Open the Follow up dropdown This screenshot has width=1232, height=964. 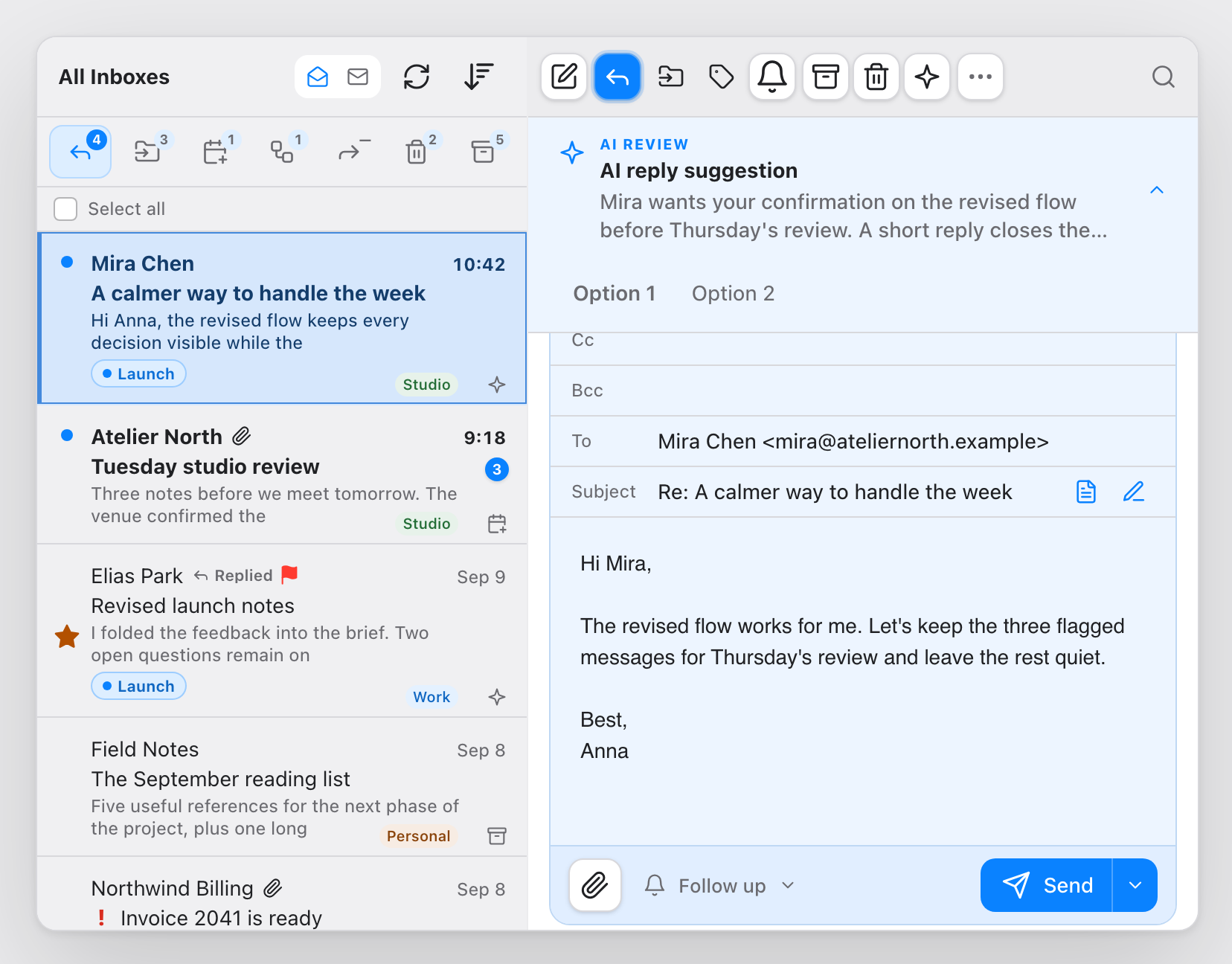pyautogui.click(x=720, y=885)
